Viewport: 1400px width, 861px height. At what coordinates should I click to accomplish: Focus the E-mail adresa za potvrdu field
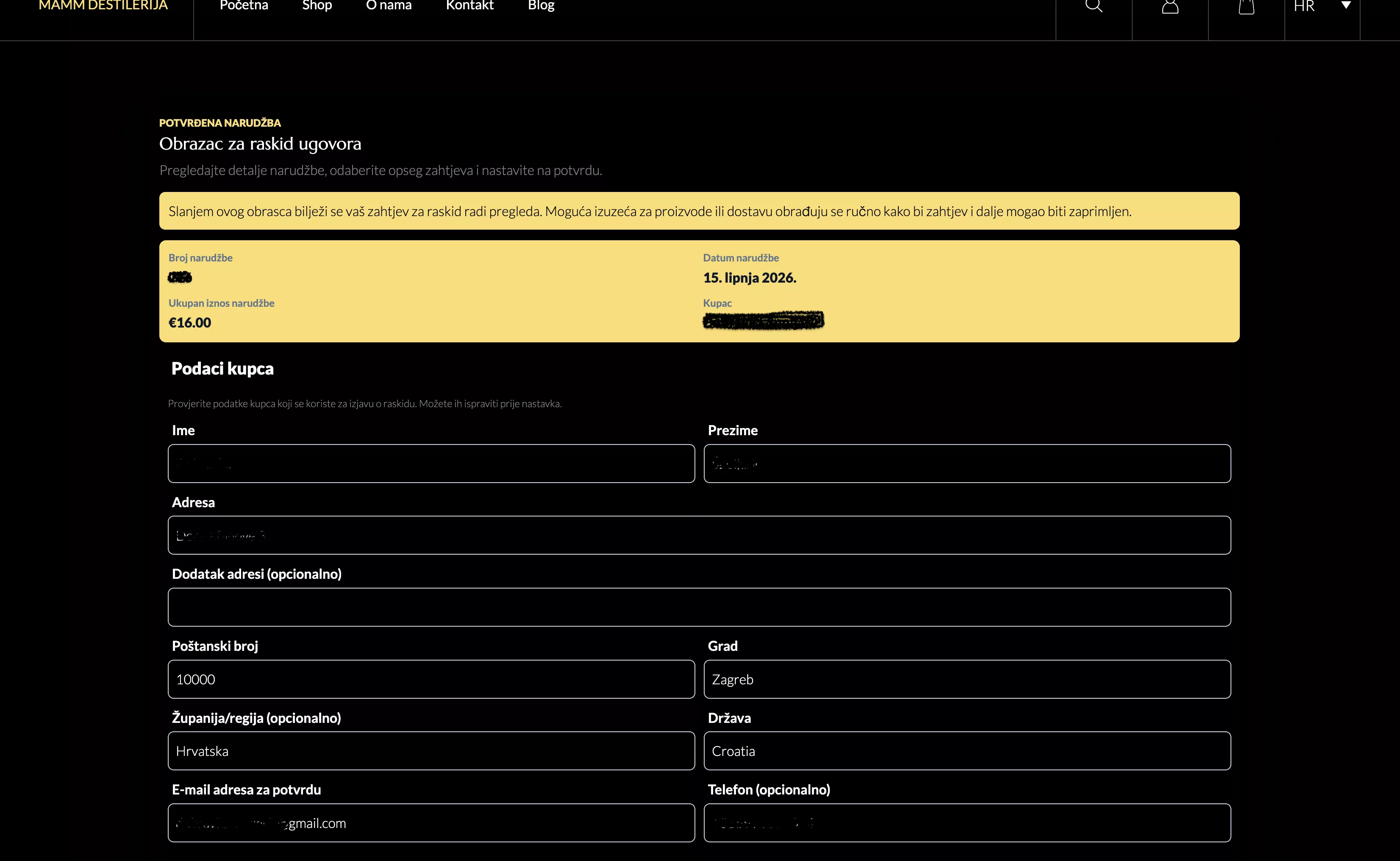point(431,823)
